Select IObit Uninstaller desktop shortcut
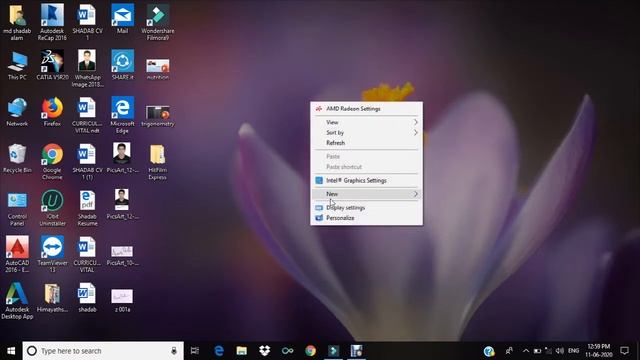Viewport: 640px width, 360px height. pyautogui.click(x=52, y=208)
